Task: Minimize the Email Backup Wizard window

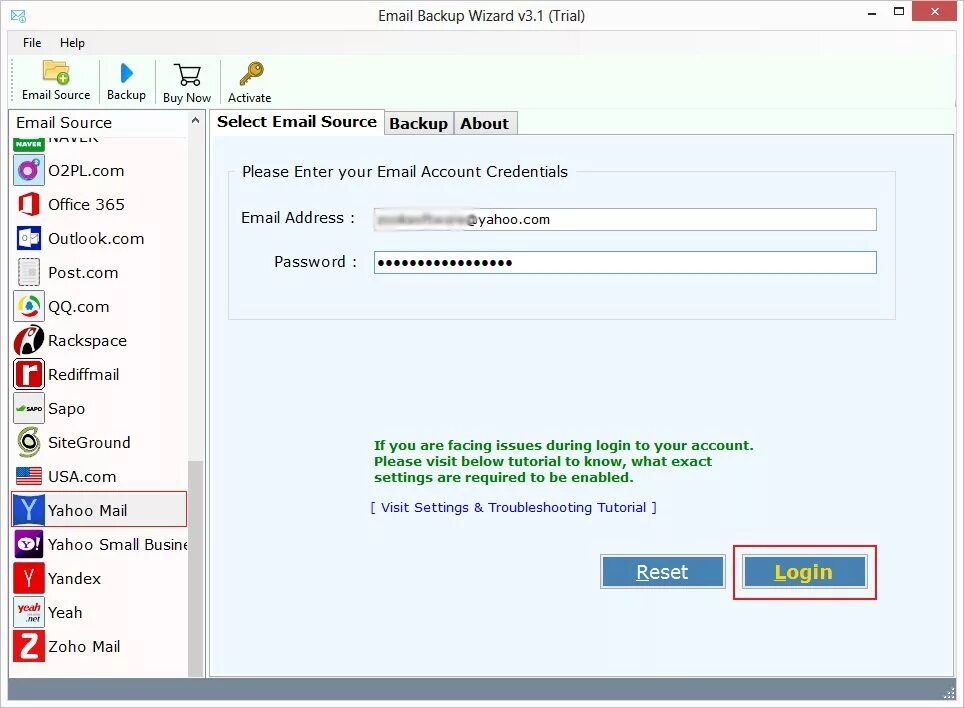Action: pos(872,12)
